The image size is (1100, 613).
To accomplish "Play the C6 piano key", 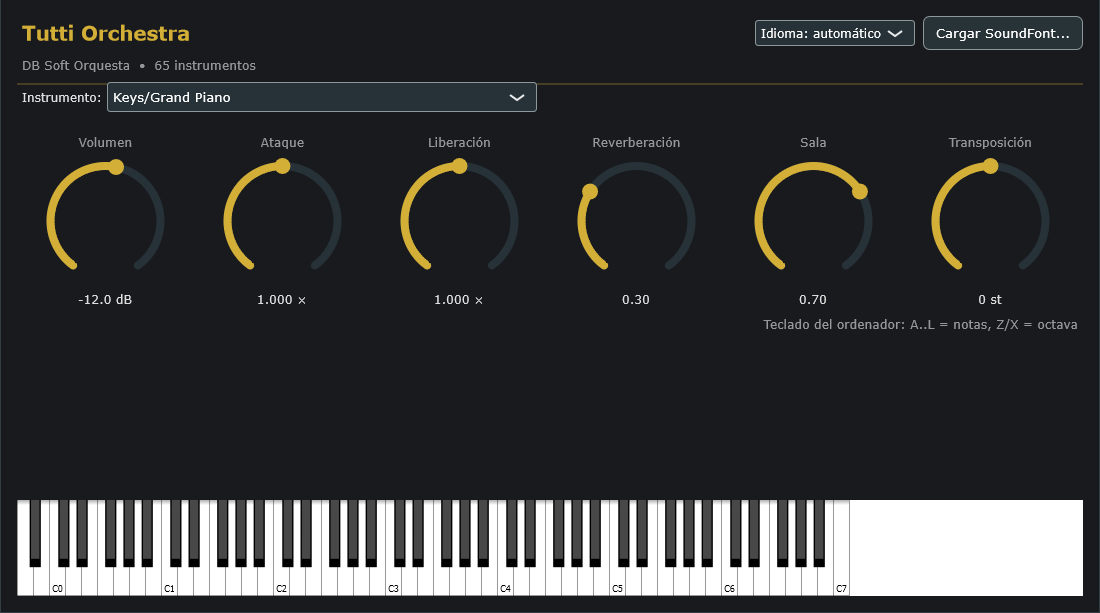I will coord(730,582).
